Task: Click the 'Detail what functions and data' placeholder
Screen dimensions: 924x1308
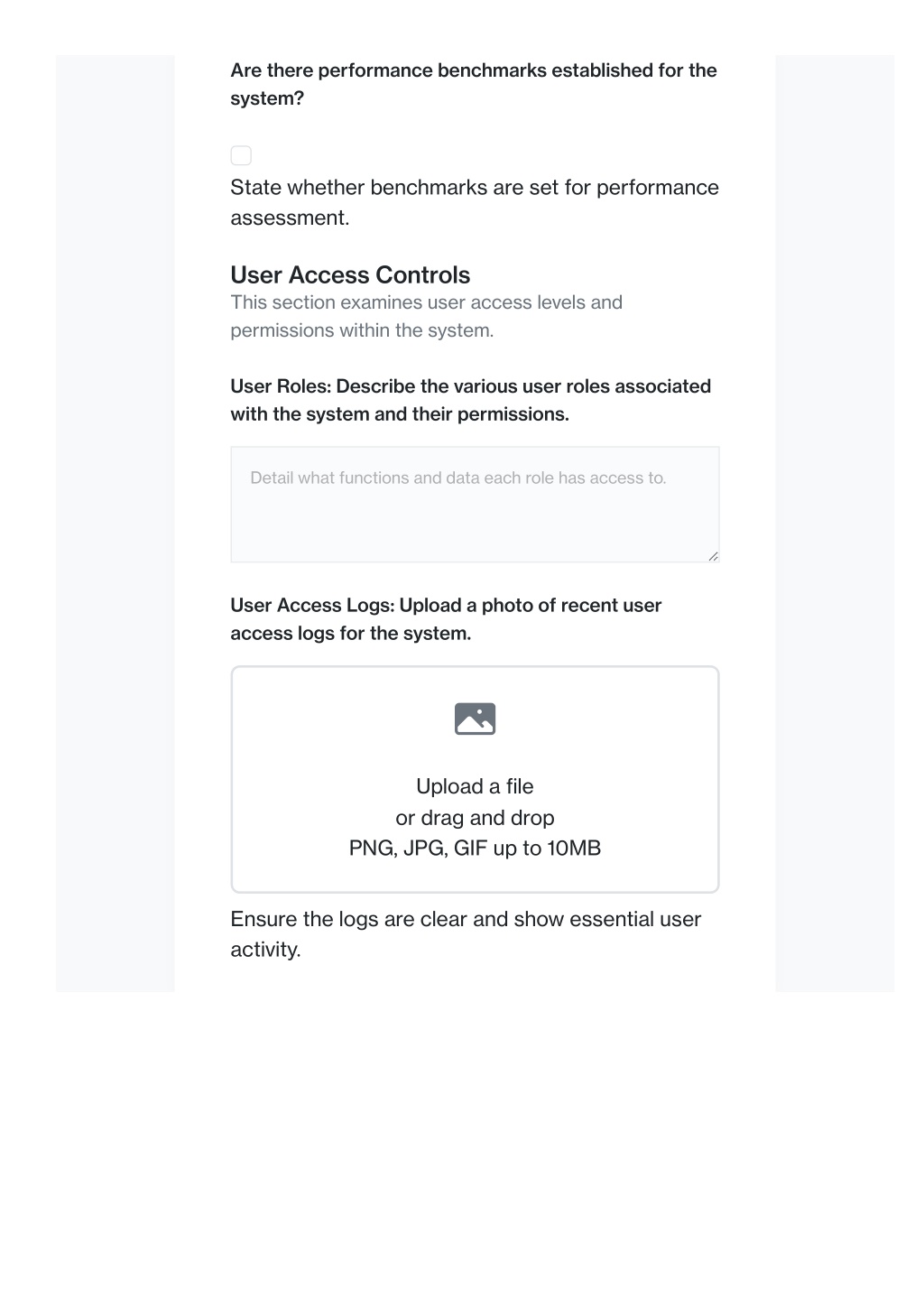Action: pyautogui.click(x=458, y=478)
